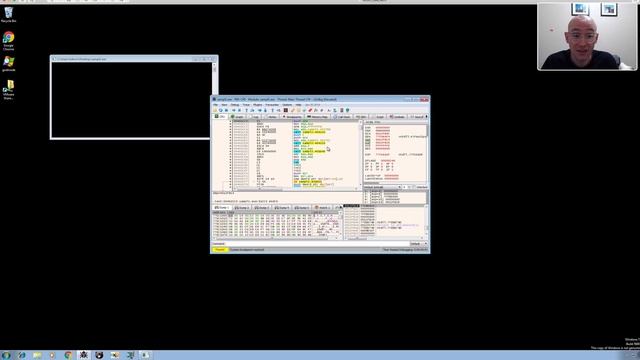Select the Dump 1 tab

pyautogui.click(x=221, y=207)
